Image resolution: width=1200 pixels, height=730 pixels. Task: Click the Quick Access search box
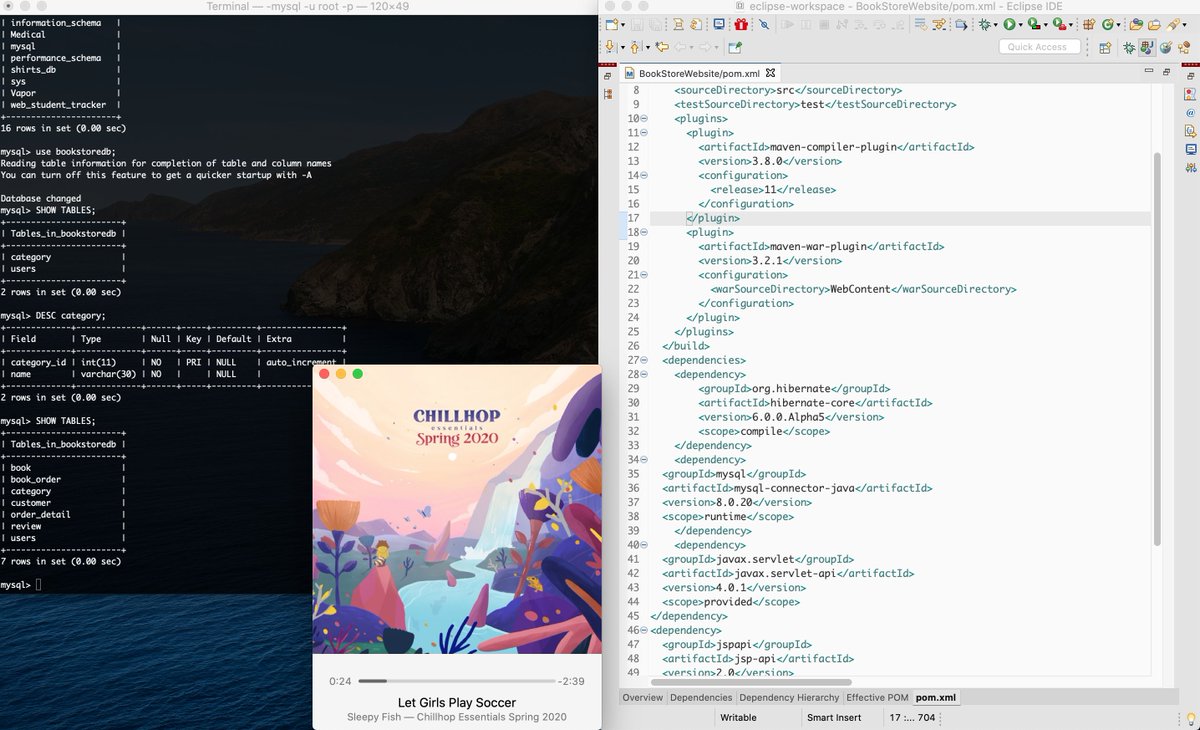(x=1040, y=46)
